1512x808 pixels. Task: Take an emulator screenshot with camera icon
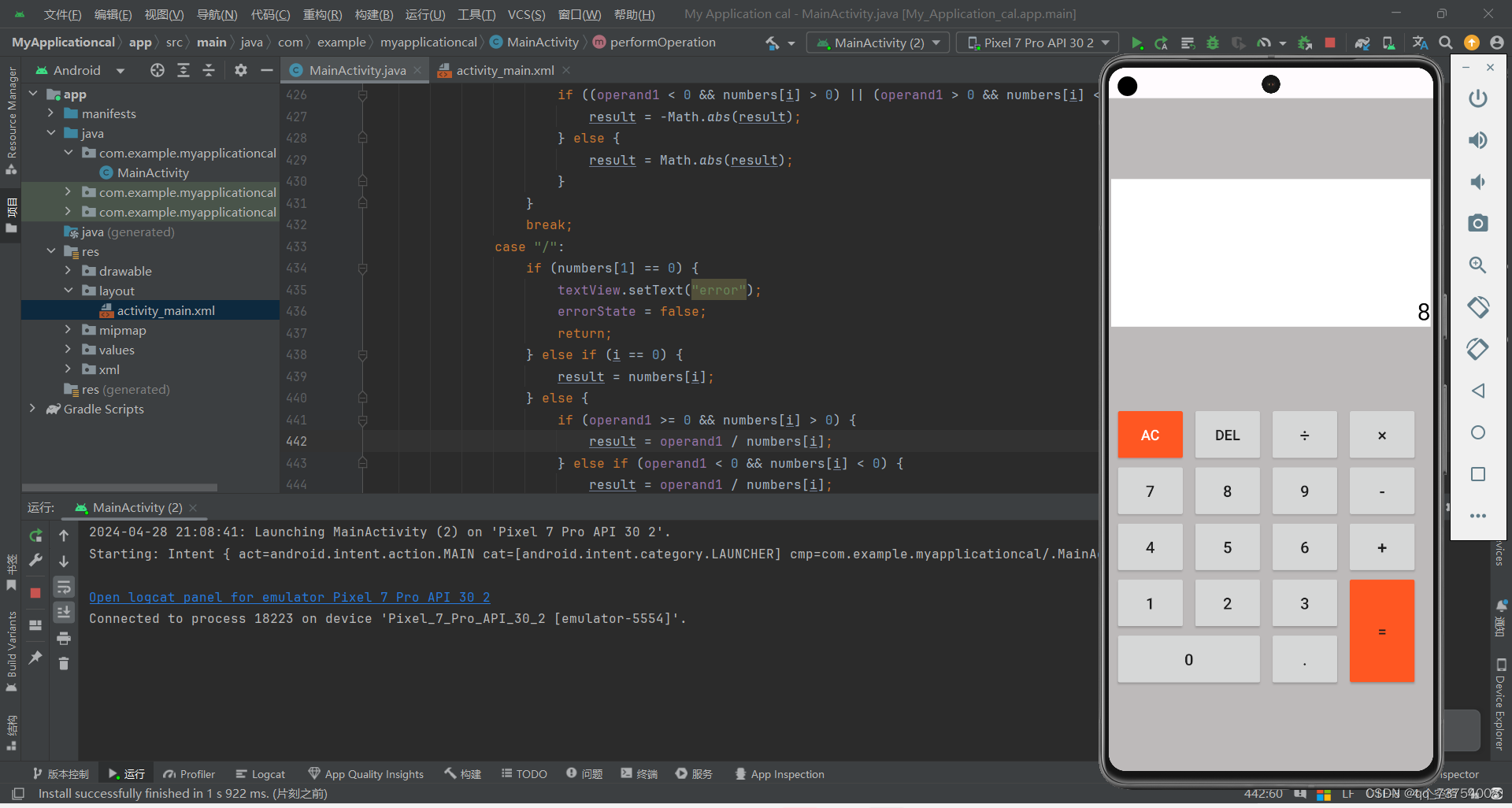1478,224
